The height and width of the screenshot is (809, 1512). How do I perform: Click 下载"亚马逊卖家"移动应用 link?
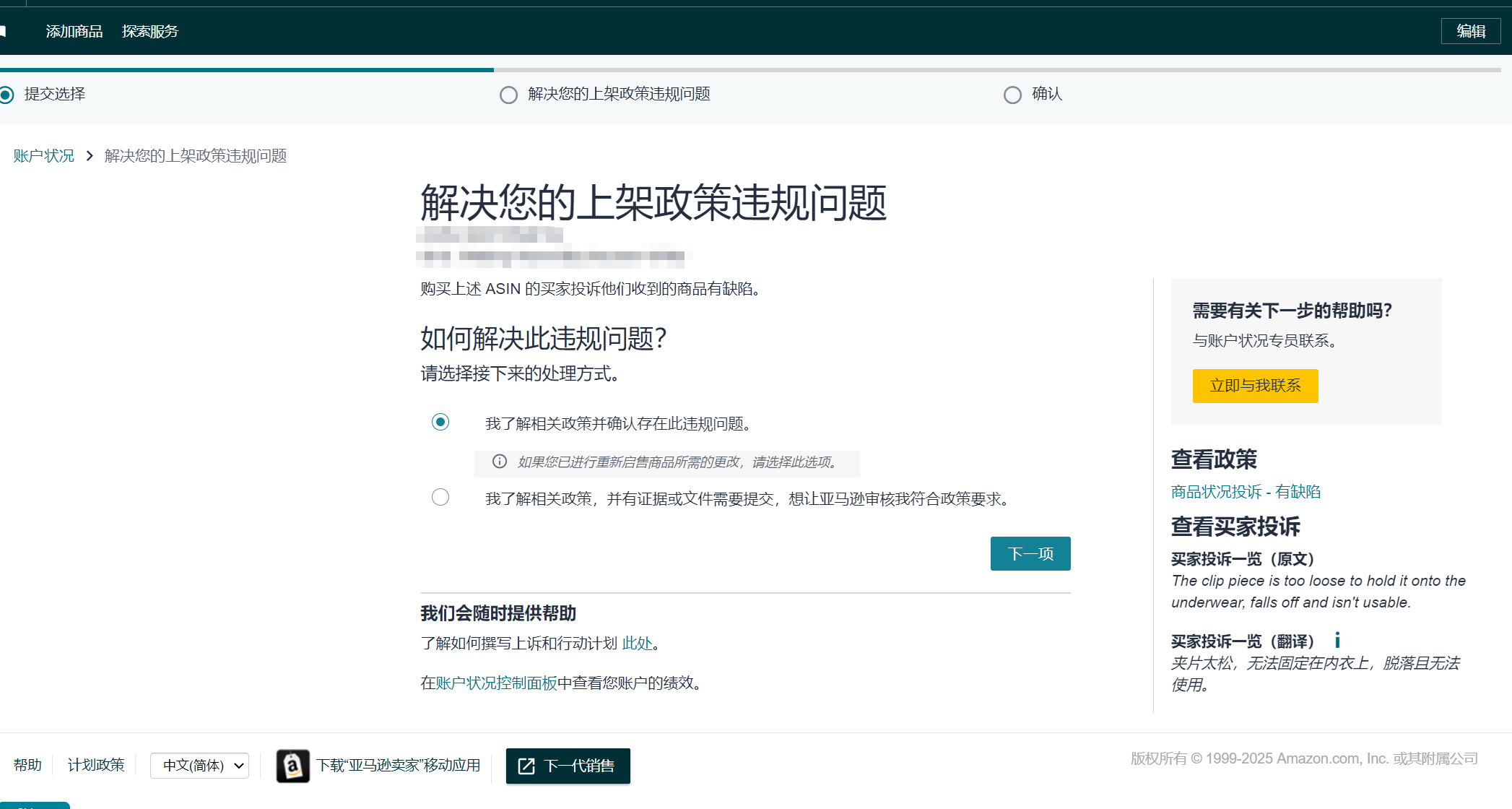(398, 766)
